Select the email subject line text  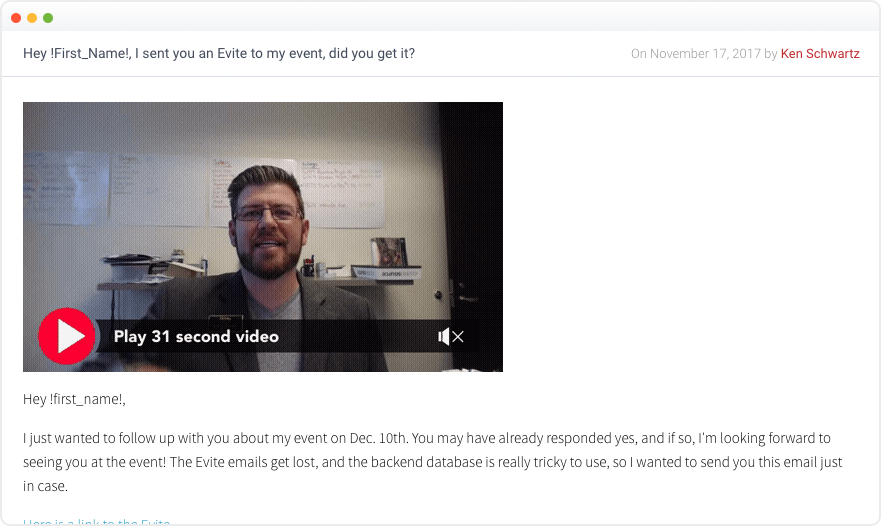(x=219, y=53)
